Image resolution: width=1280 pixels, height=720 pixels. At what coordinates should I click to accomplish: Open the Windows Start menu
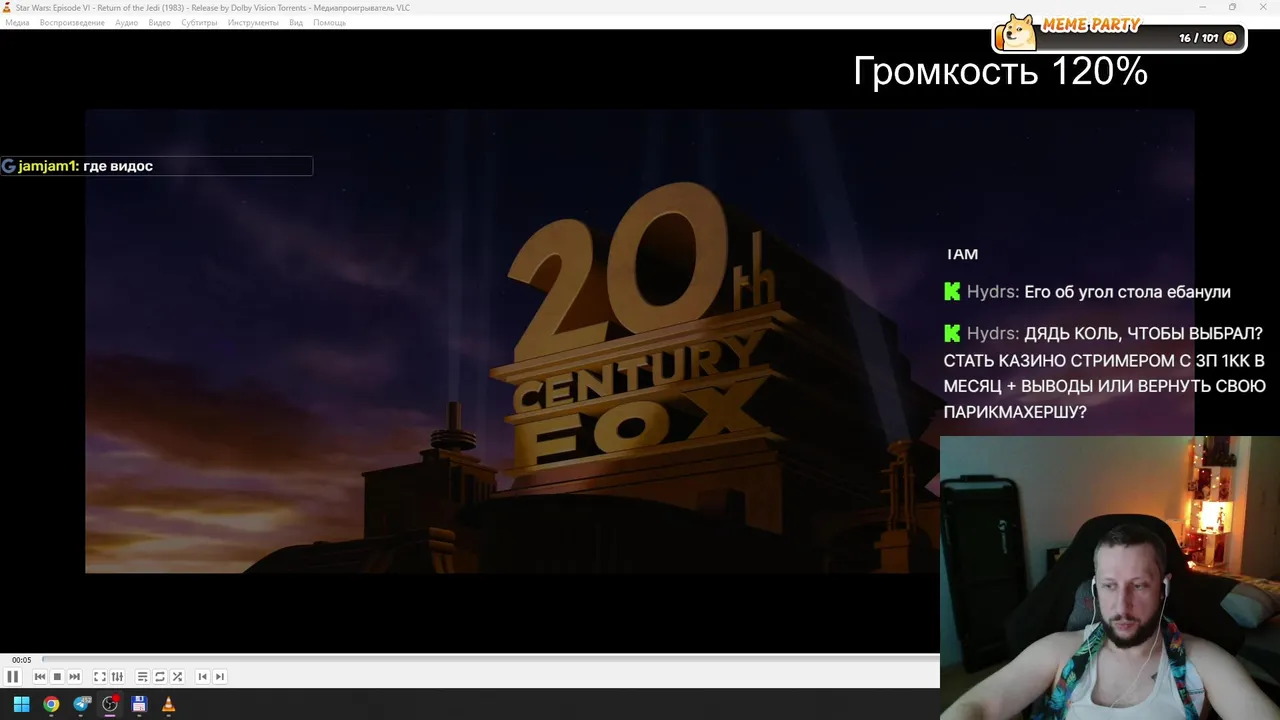click(x=21, y=704)
